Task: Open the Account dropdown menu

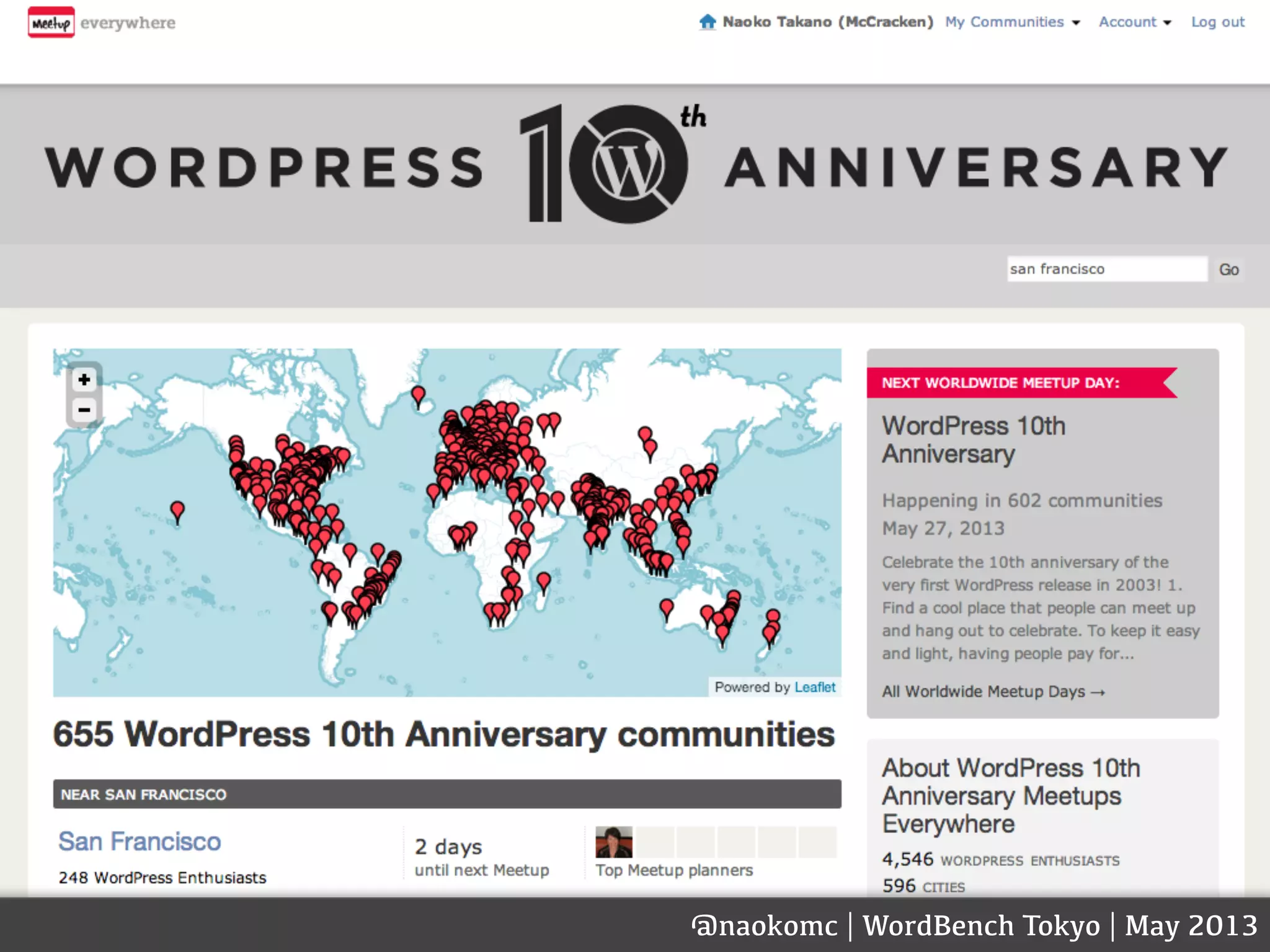Action: pyautogui.click(x=1134, y=22)
